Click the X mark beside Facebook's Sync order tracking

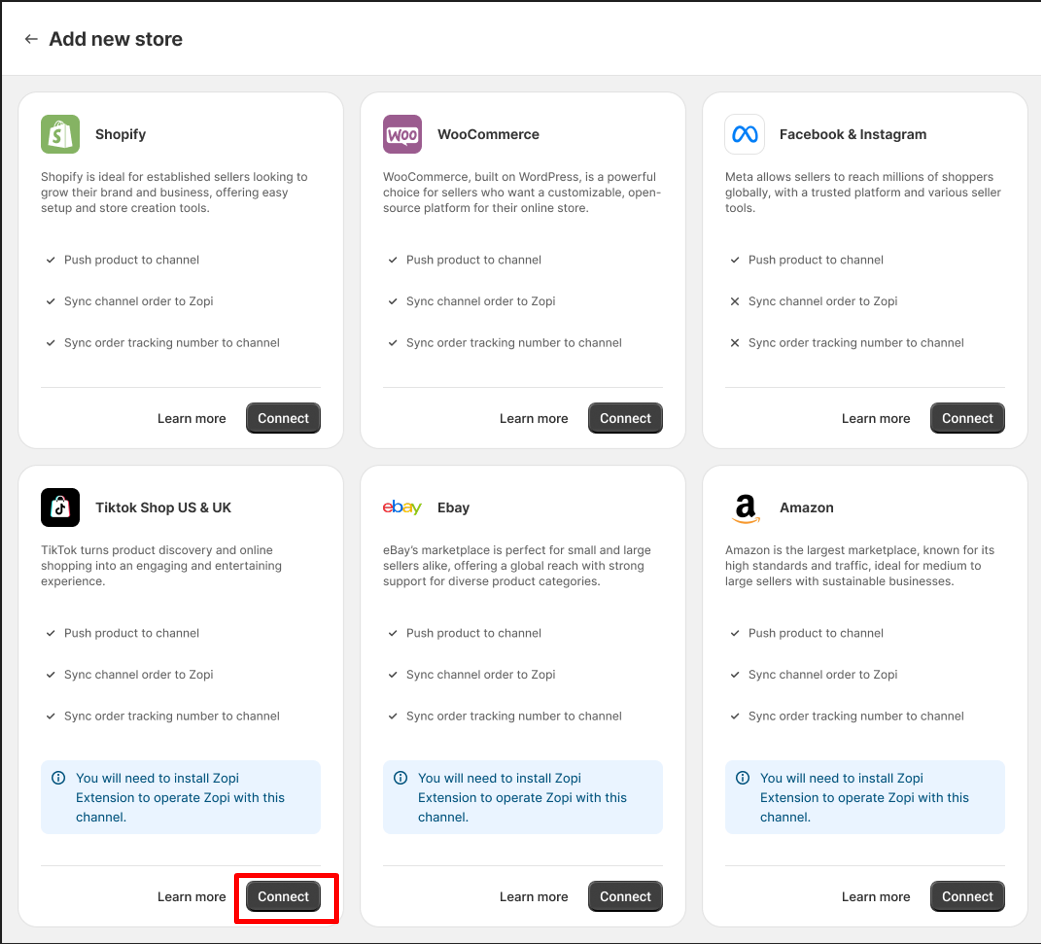735,343
